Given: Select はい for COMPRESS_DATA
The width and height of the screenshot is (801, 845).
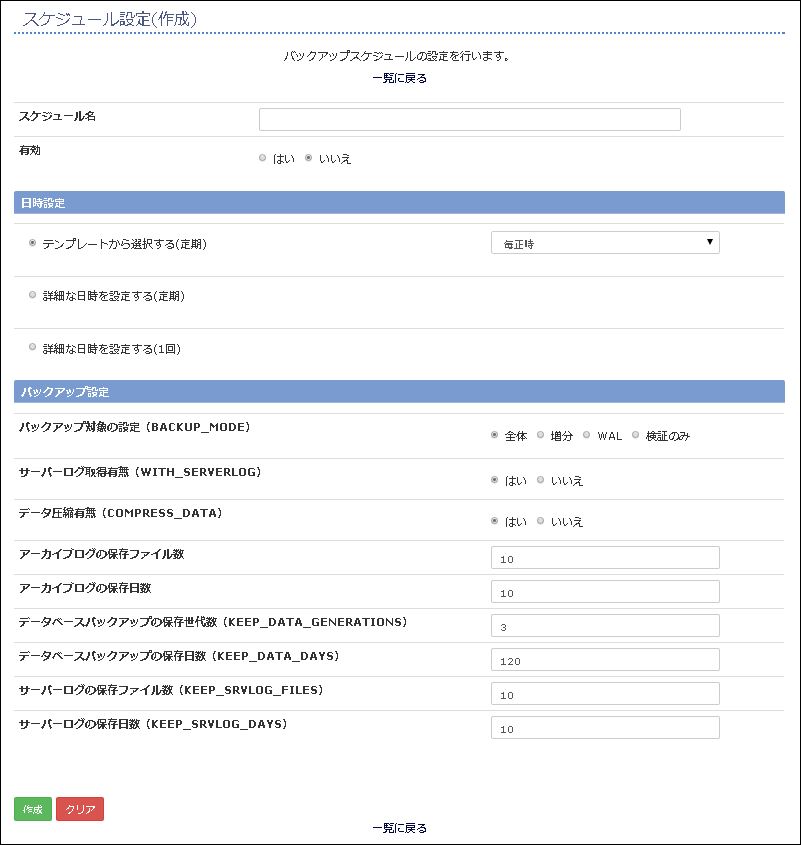Looking at the screenshot, I should point(494,521).
